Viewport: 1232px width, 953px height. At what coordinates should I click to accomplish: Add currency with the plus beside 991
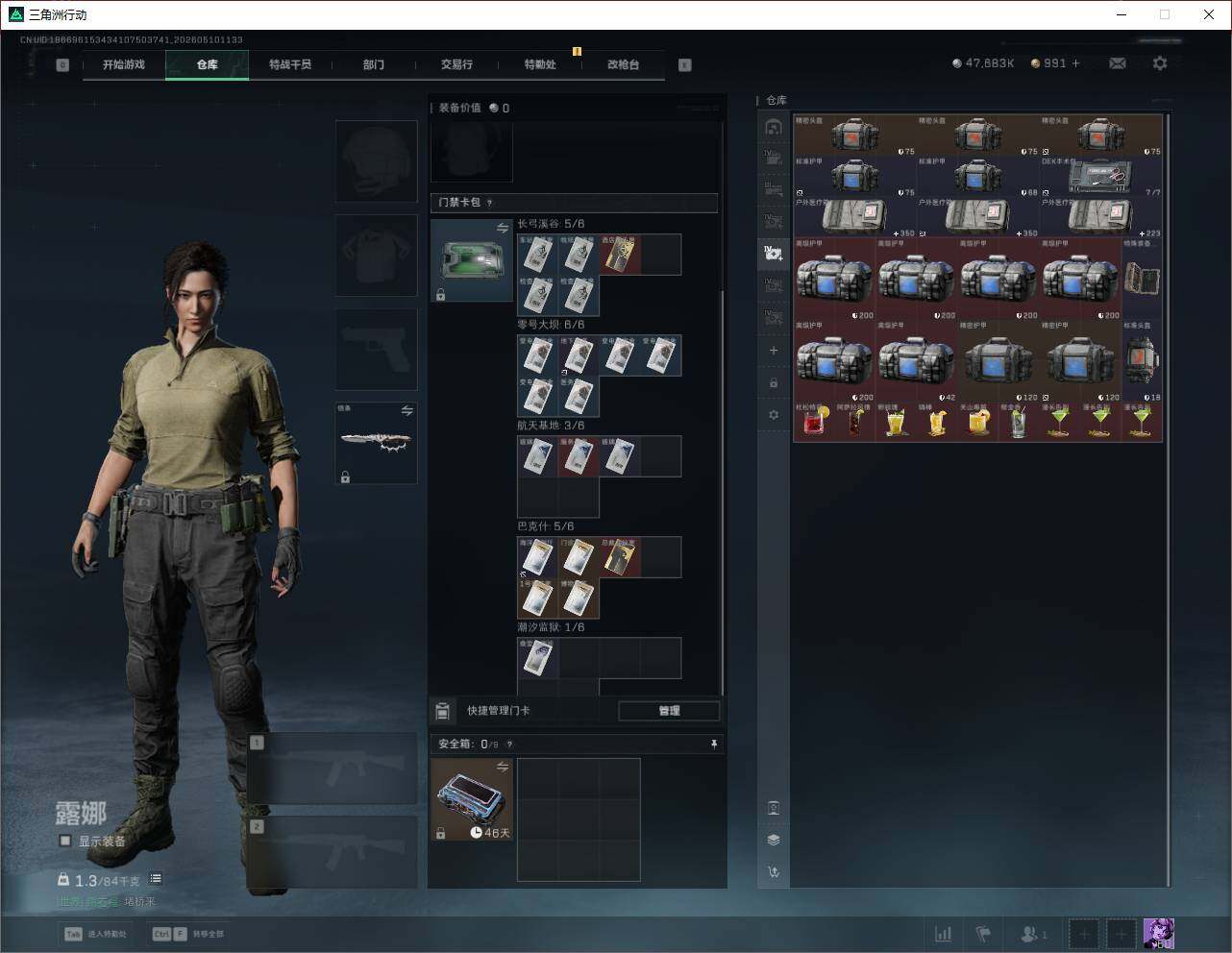pyautogui.click(x=1075, y=63)
